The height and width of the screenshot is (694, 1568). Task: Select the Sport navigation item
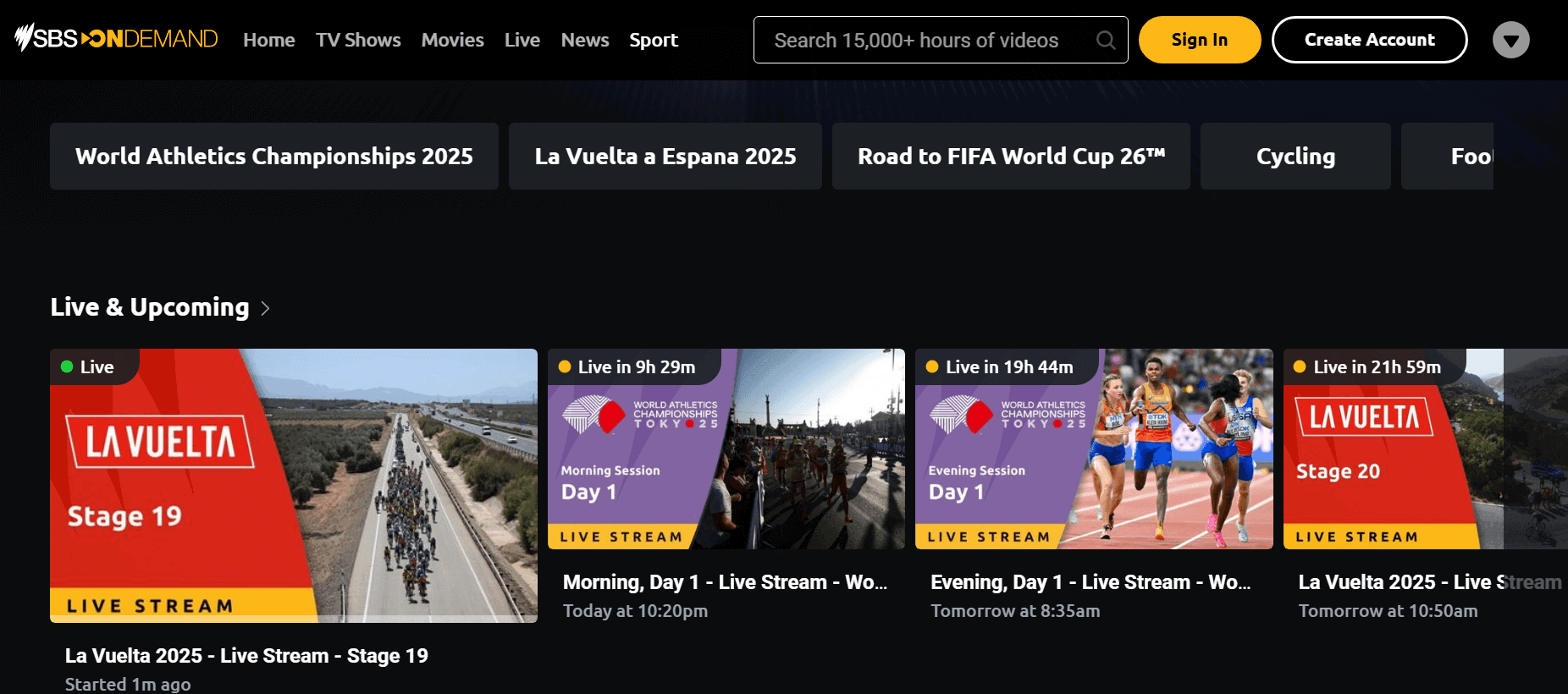654,40
